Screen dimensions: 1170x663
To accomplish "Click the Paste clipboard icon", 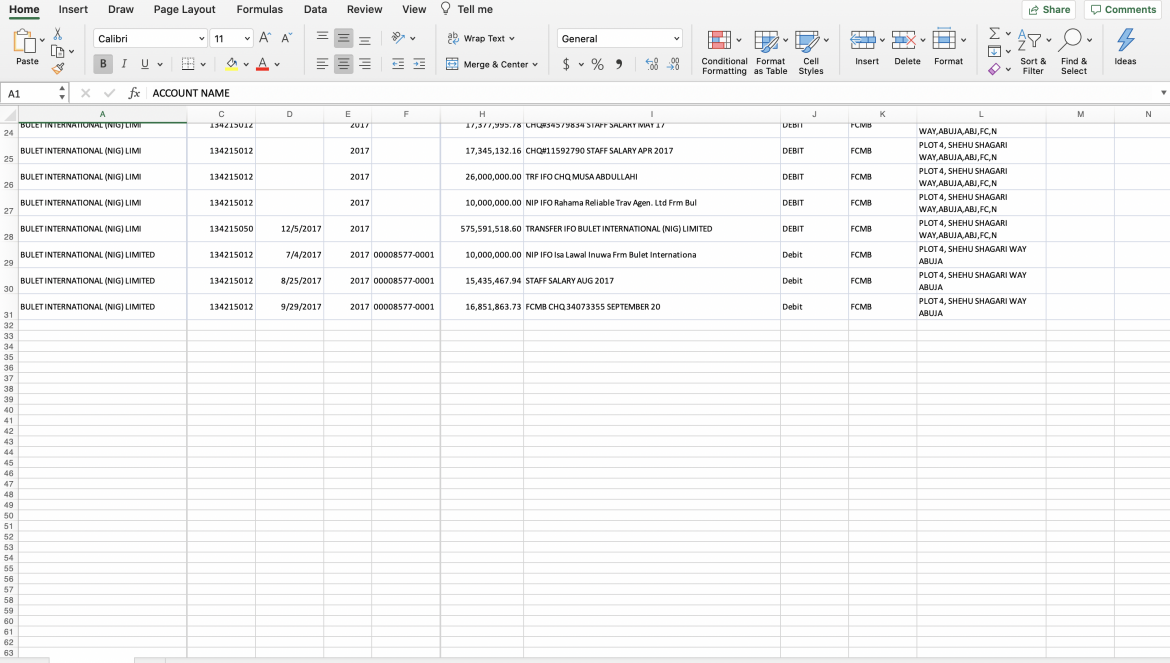I will 24,41.
